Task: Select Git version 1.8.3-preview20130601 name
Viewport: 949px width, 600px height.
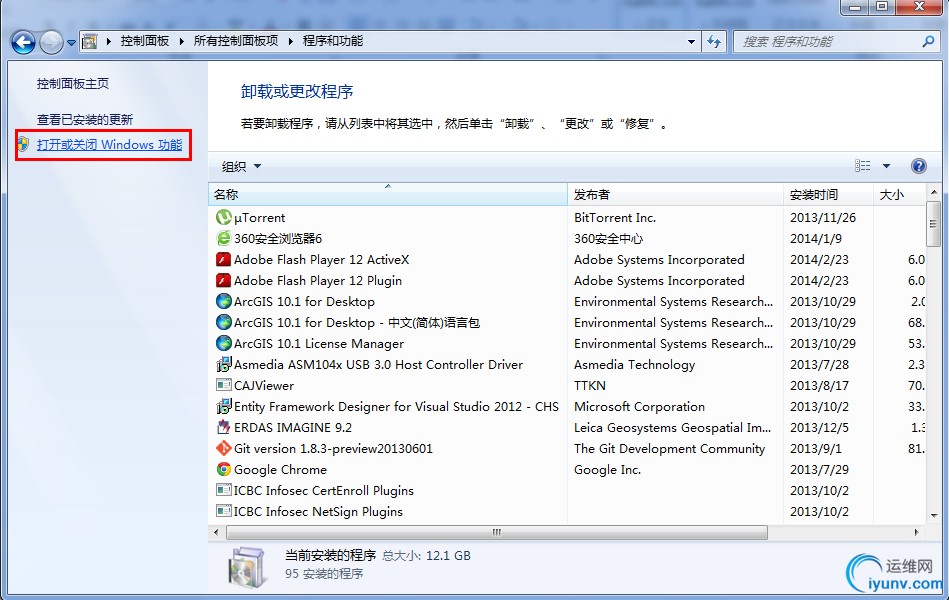Action: click(333, 449)
